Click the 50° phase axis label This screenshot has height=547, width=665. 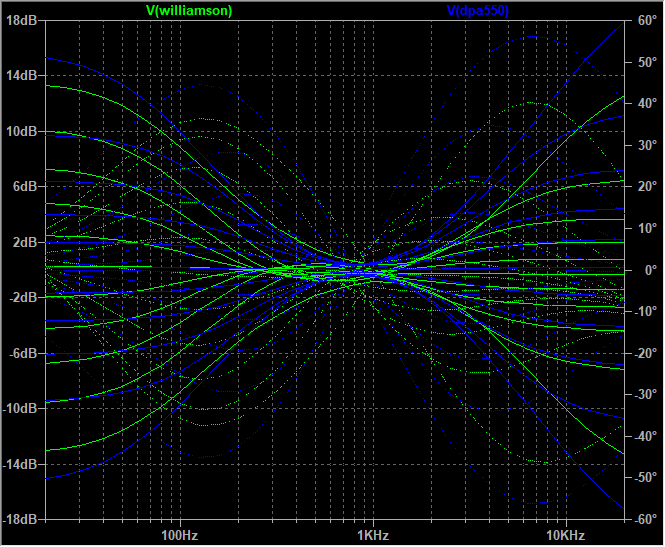click(x=647, y=62)
